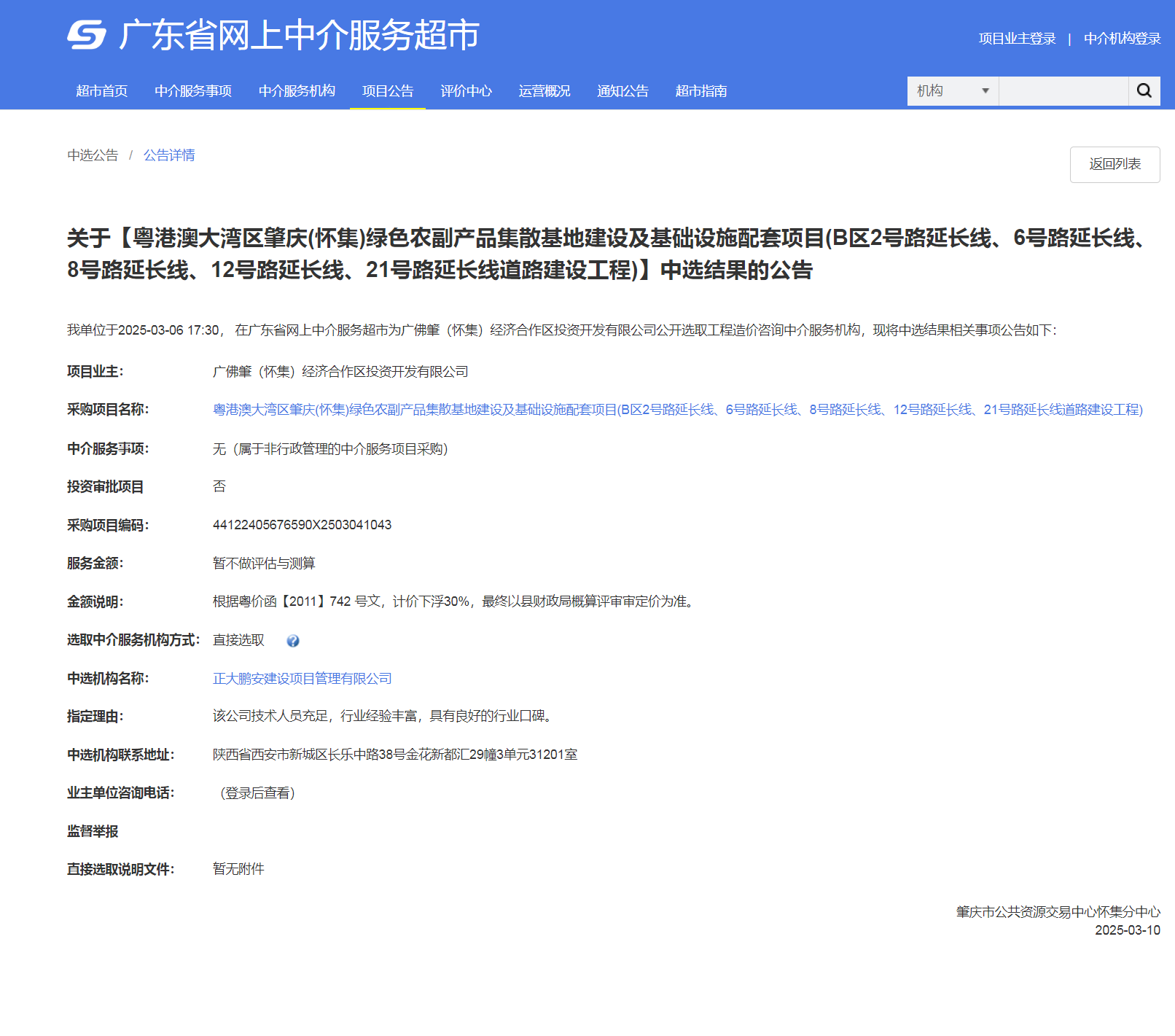Open the 评价中心 navigation item
1175x1036 pixels.
click(x=466, y=91)
